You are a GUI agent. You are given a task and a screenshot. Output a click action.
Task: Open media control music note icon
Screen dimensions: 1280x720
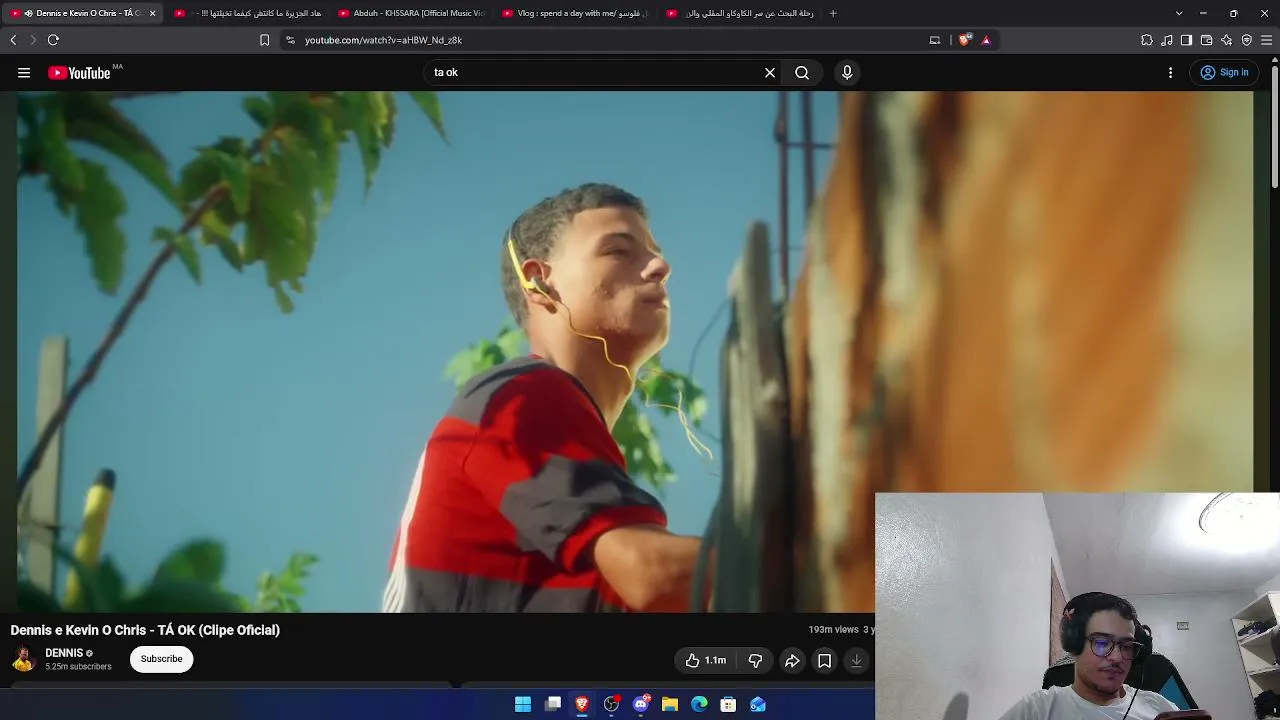point(1167,40)
